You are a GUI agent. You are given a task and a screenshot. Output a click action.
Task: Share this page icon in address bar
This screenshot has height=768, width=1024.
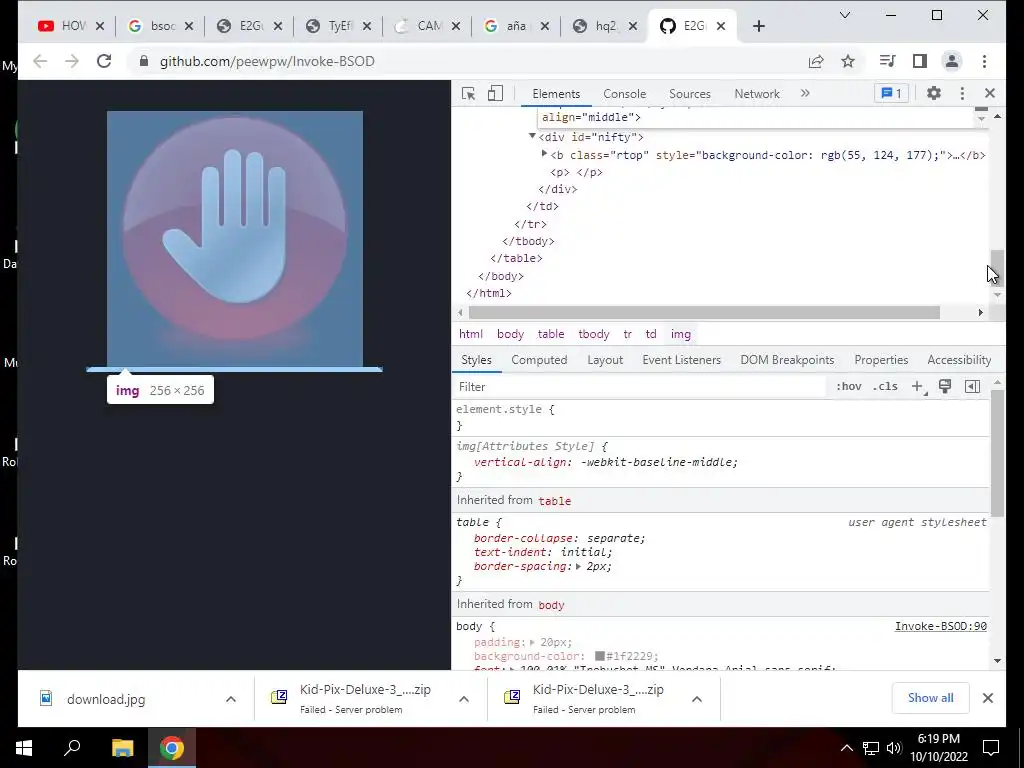pyautogui.click(x=816, y=61)
